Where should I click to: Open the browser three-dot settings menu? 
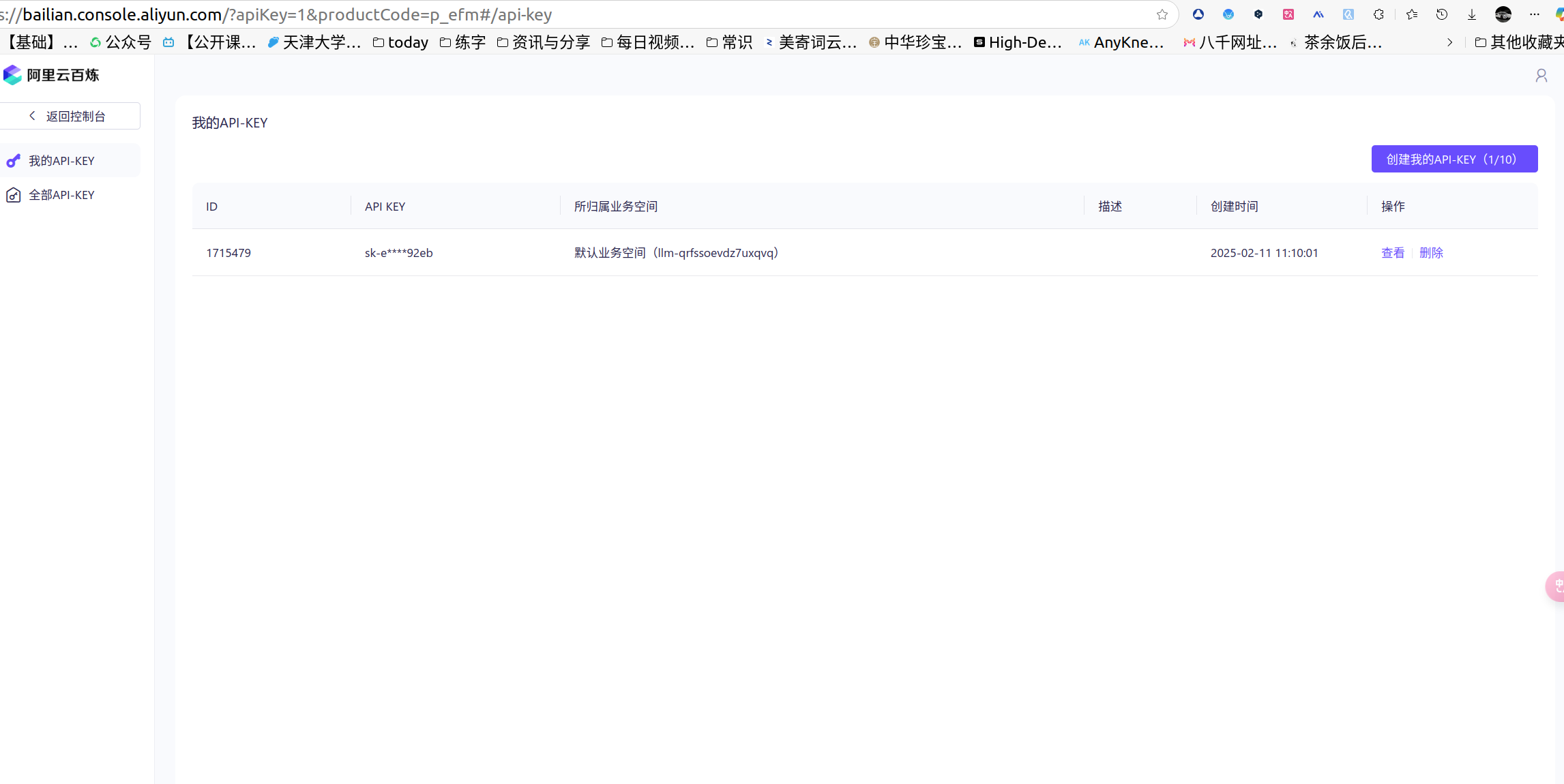pyautogui.click(x=1535, y=14)
